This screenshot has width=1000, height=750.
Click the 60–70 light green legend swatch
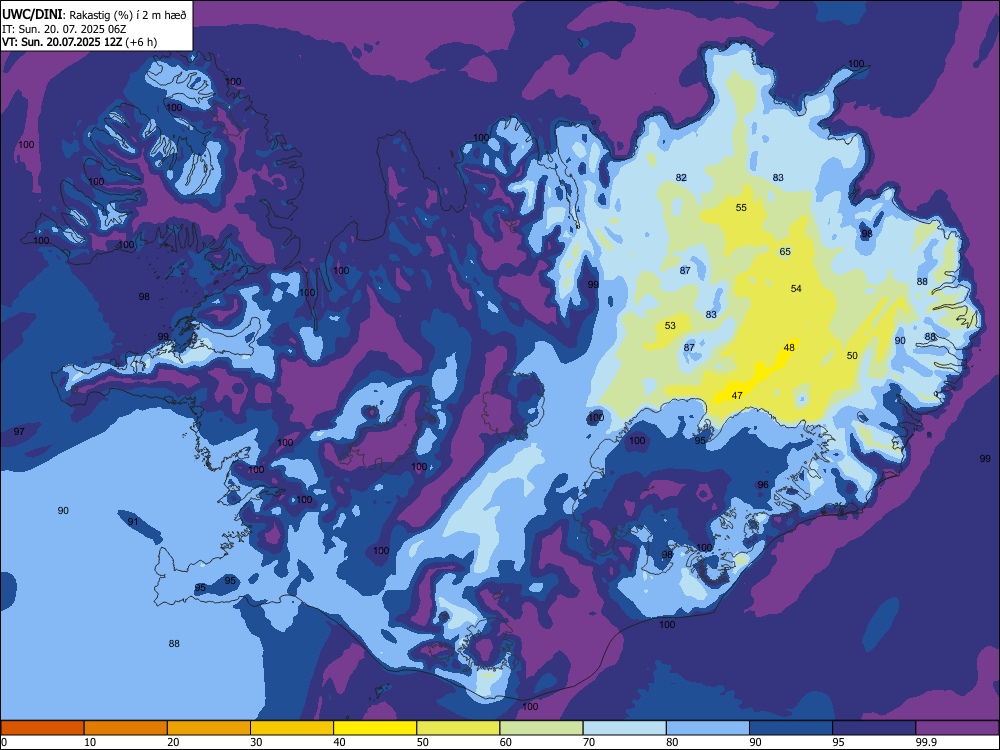[x=541, y=728]
